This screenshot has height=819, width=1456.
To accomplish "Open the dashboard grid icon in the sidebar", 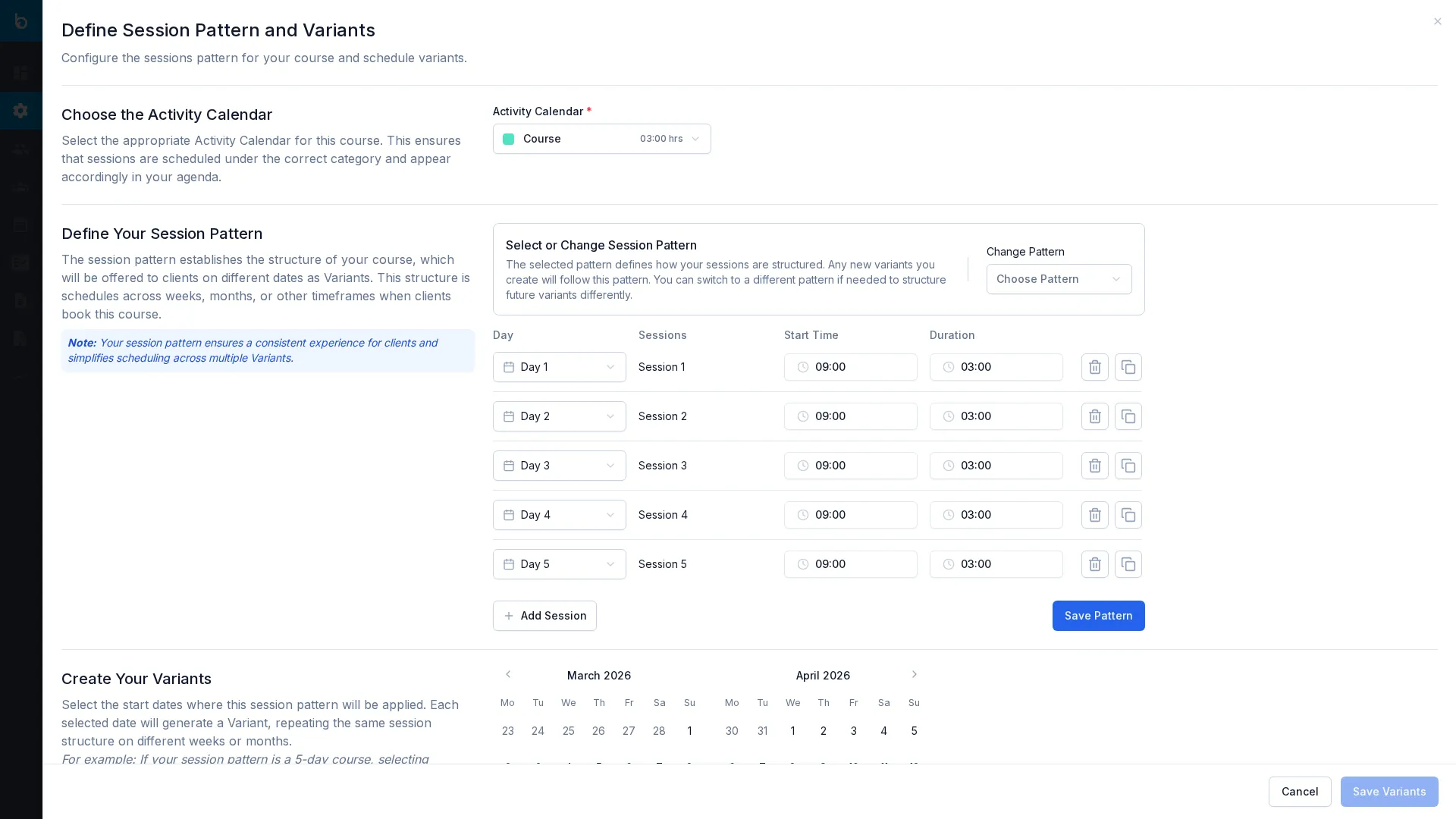I will click(20, 73).
